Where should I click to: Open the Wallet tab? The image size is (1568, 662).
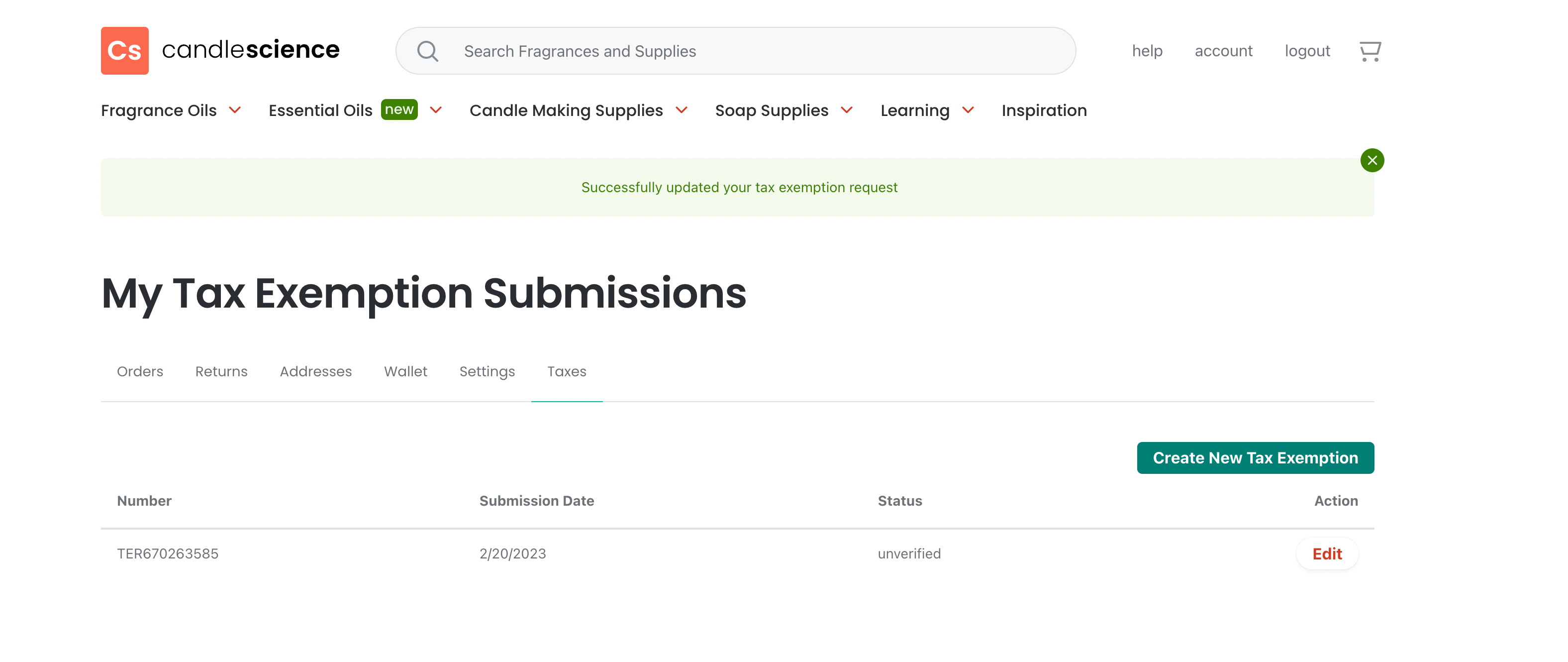click(x=405, y=371)
